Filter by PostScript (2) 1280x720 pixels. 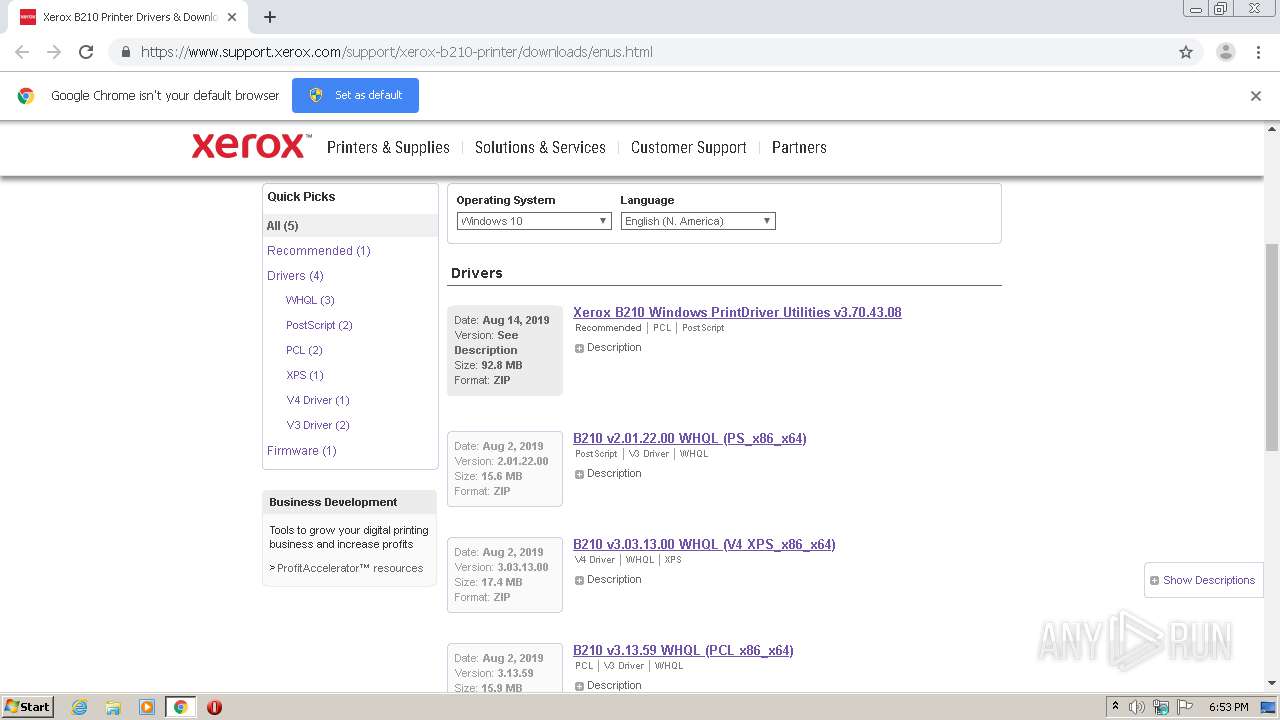click(319, 325)
